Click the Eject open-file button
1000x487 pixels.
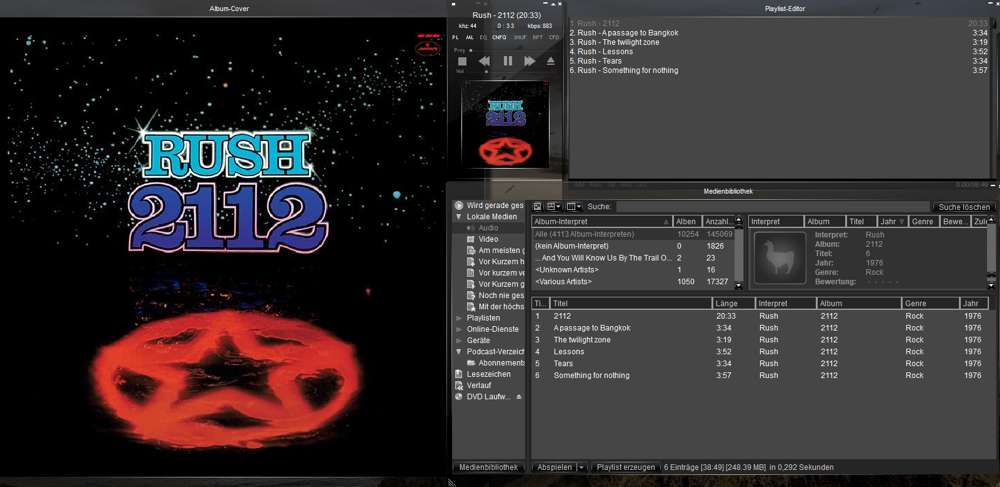(x=551, y=61)
